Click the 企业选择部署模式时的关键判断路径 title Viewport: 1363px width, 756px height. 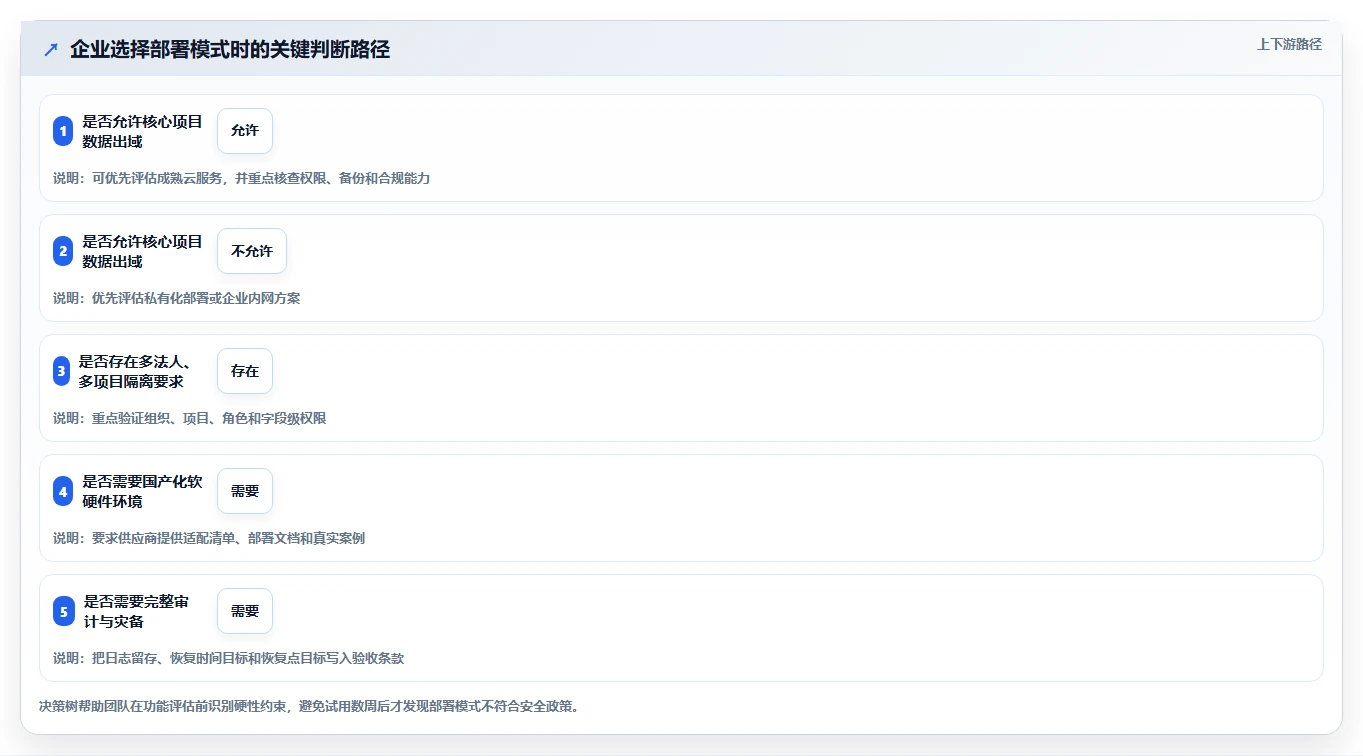point(230,49)
